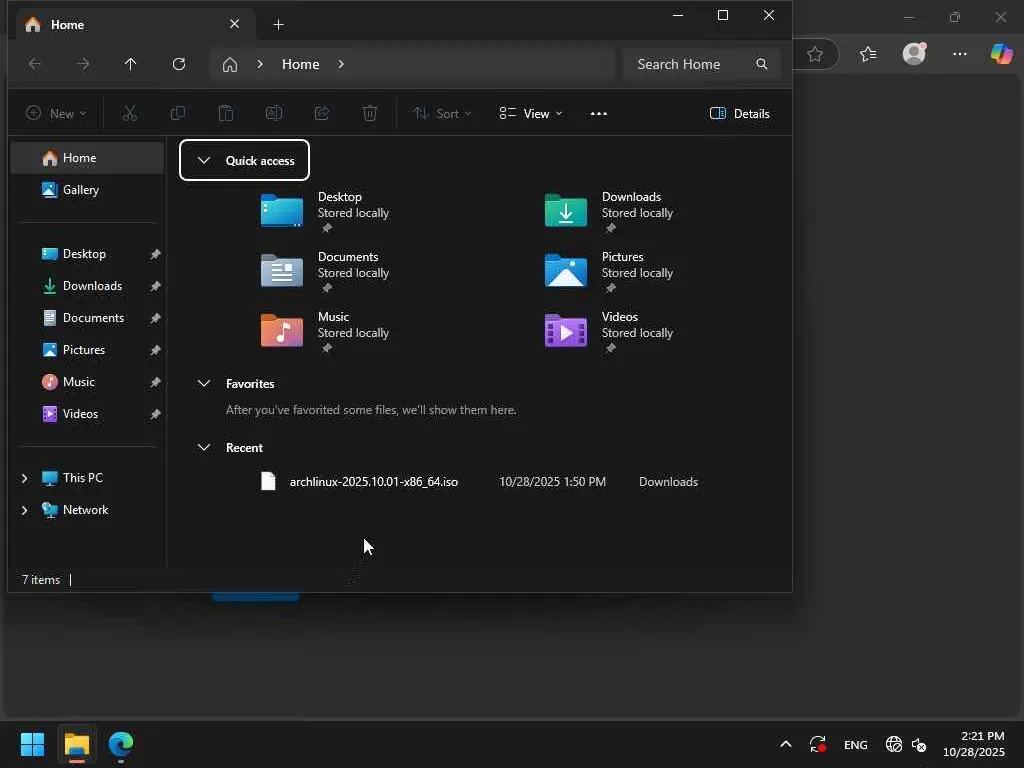
Task: Collapse the Quick access section
Action: click(x=204, y=160)
